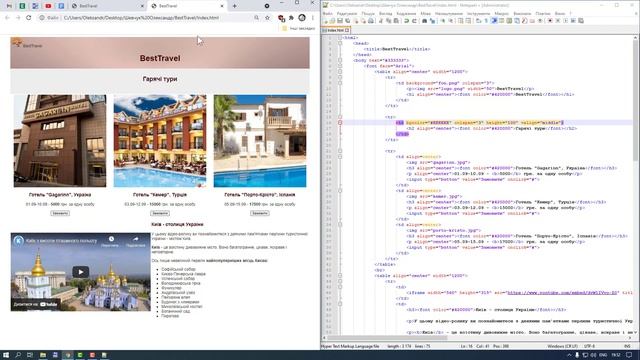The image size is (640, 360).
Task: Order the Gagarinn hotel with Замовити
Action: tap(60, 213)
